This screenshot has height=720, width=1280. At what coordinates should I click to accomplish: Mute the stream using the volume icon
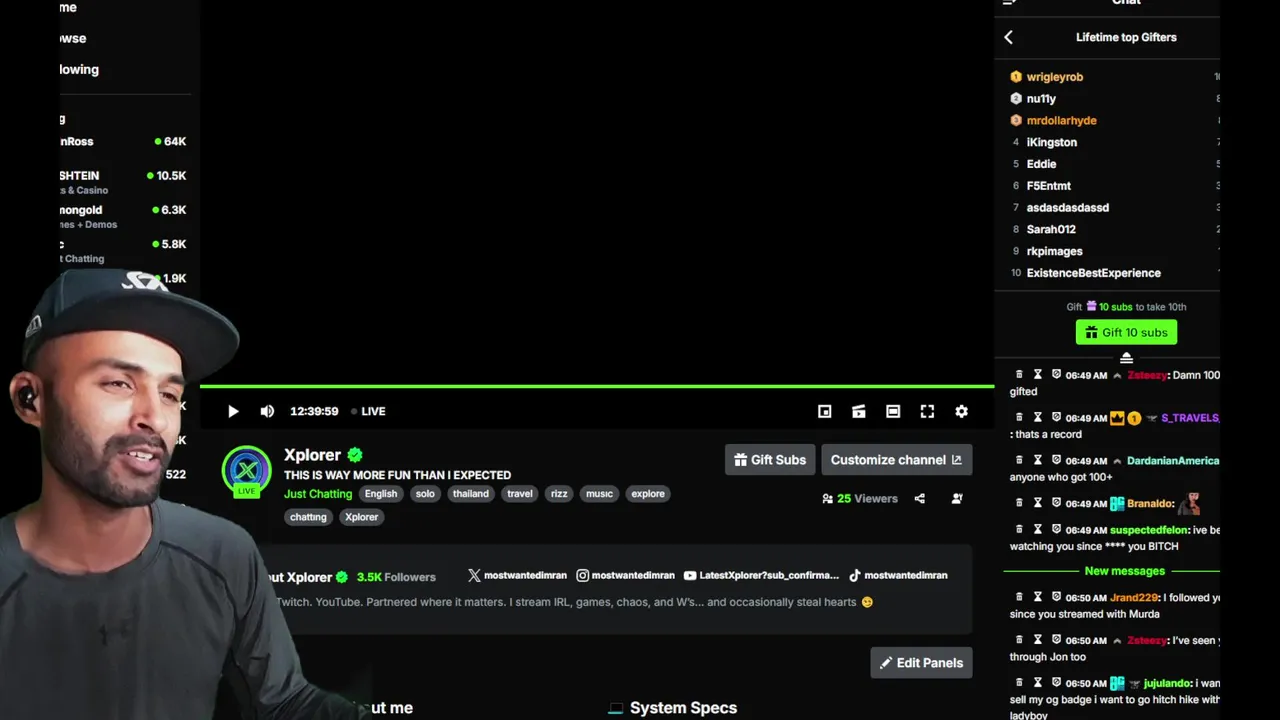pos(267,411)
